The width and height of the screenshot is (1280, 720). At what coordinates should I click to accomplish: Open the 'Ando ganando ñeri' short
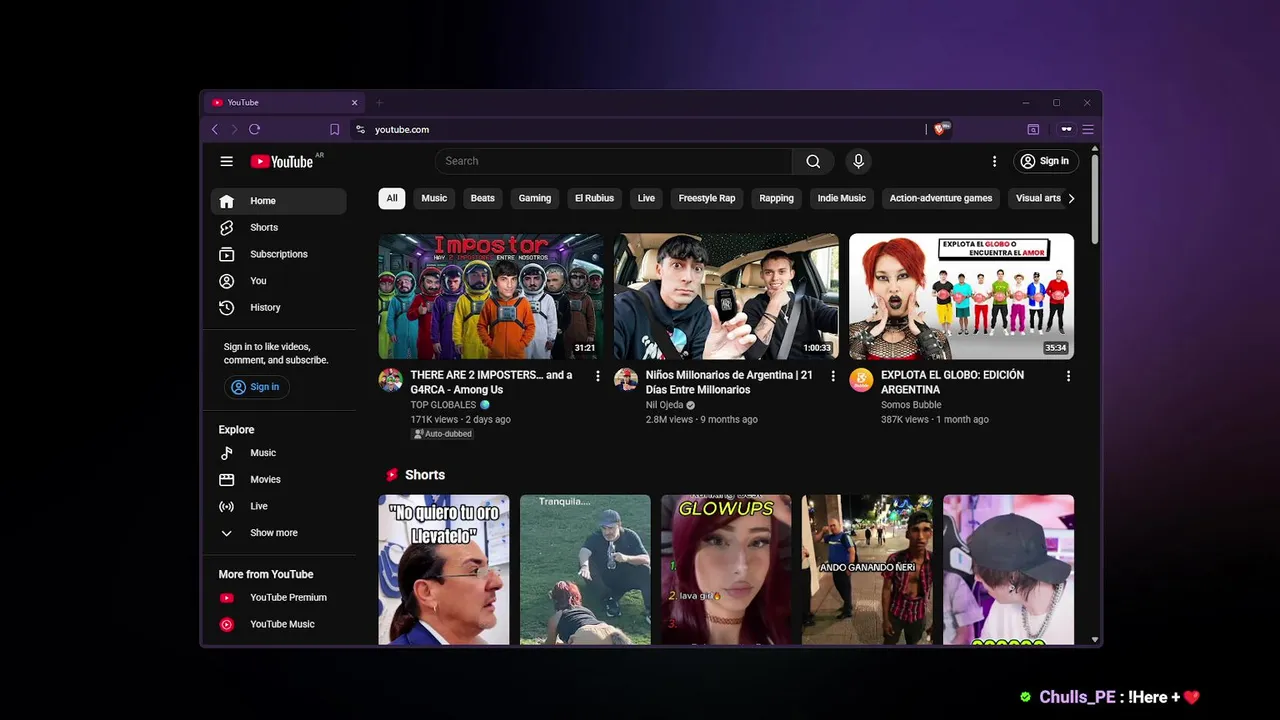tap(867, 569)
